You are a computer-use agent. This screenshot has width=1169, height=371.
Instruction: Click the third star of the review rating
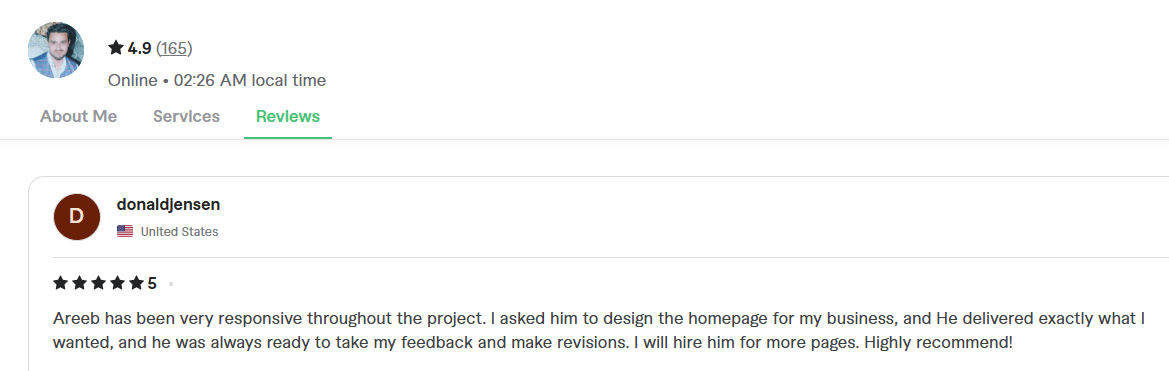click(98, 283)
